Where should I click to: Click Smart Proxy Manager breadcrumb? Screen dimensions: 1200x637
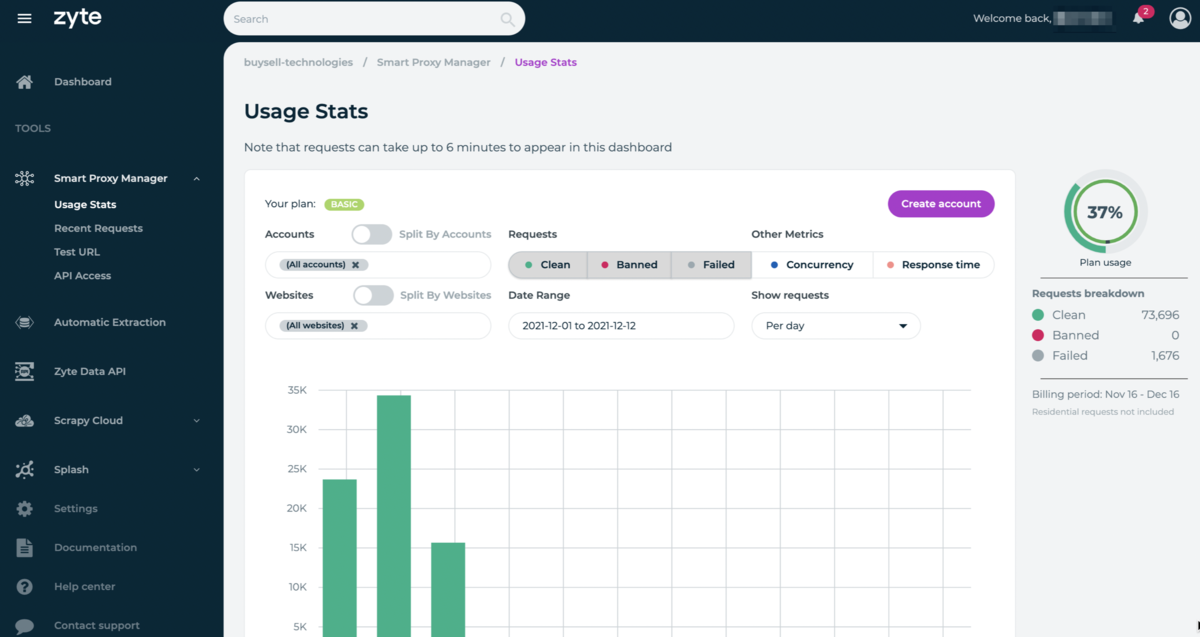tap(433, 62)
